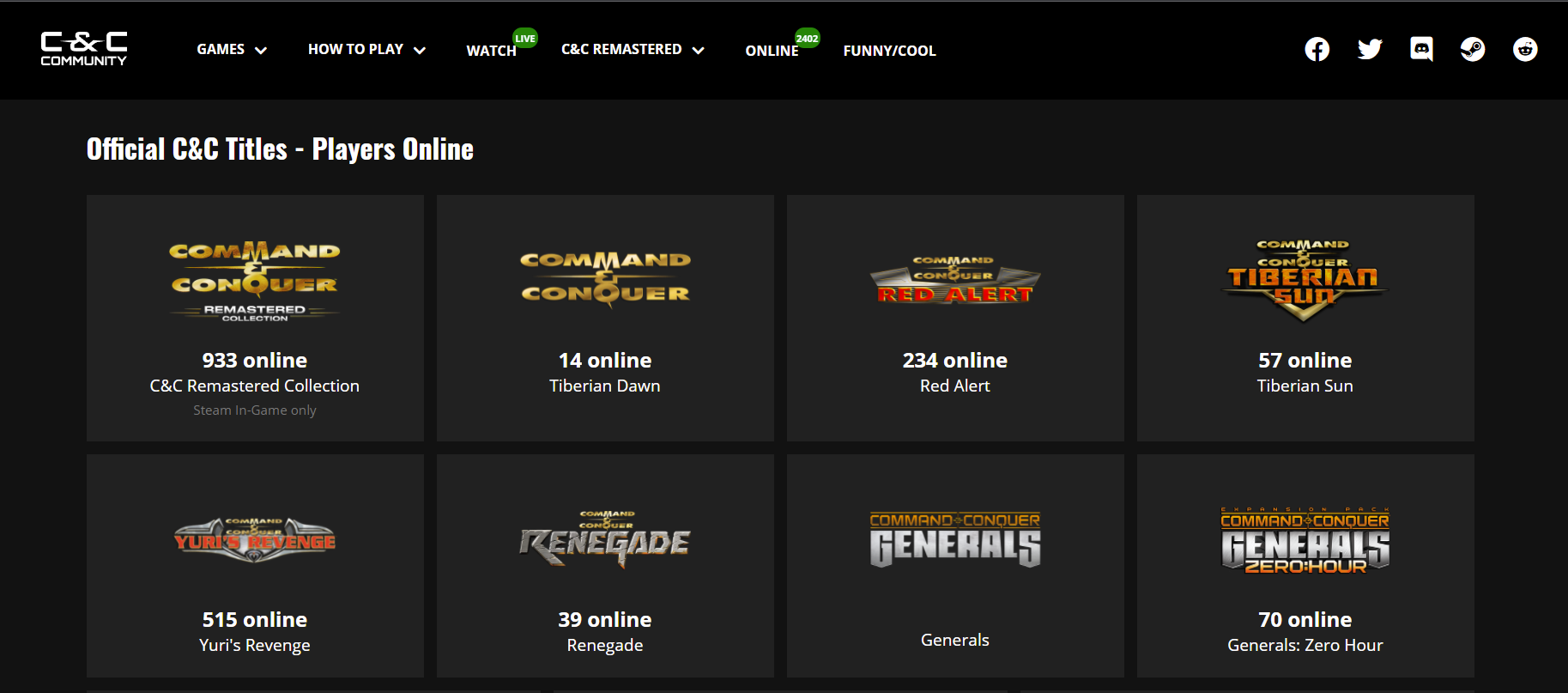Open the Discord server icon

[1421, 49]
